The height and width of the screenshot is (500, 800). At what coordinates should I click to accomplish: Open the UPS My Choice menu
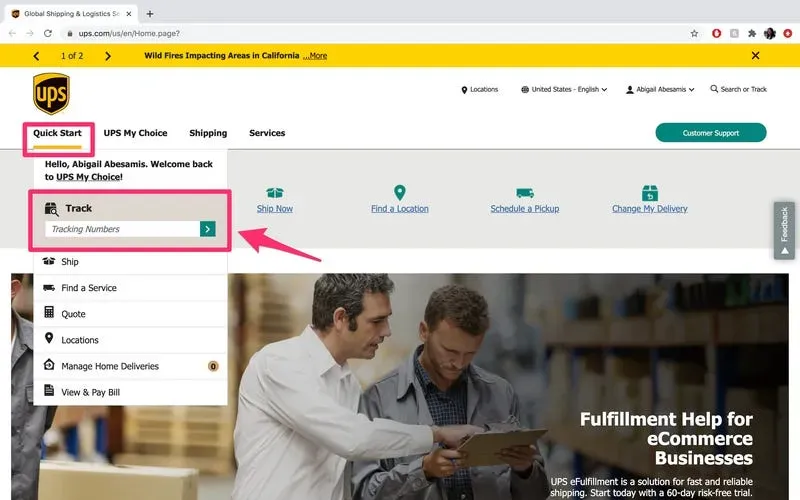(x=135, y=133)
